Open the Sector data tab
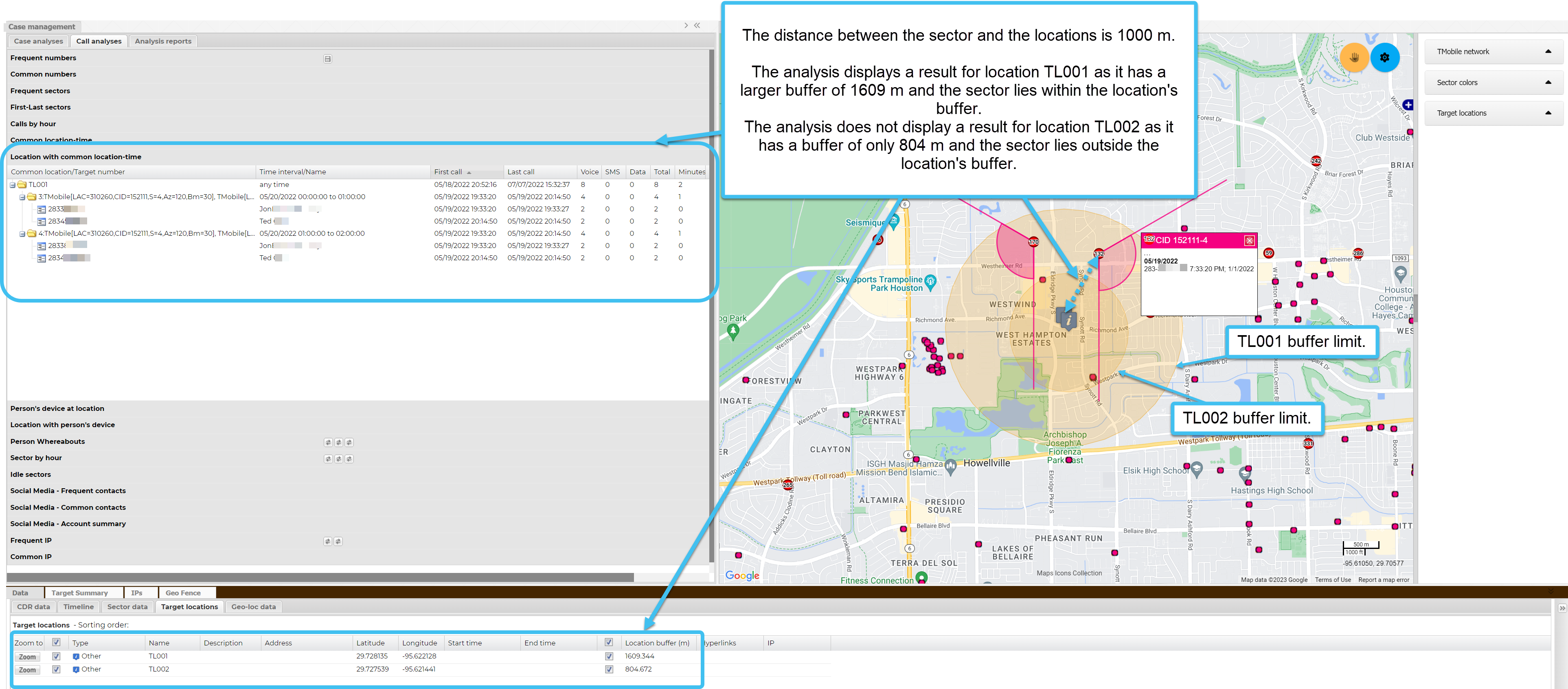The width and height of the screenshot is (1568, 689). click(x=127, y=607)
